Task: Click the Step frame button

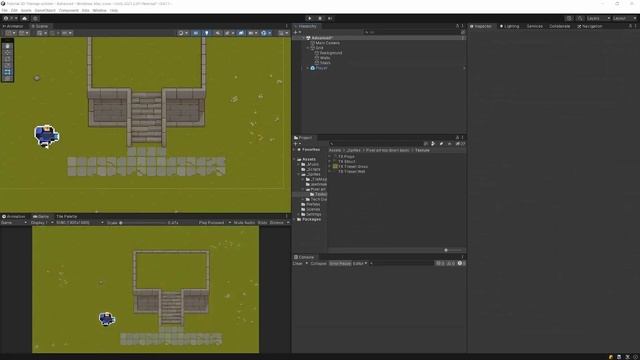Action: click(330, 18)
